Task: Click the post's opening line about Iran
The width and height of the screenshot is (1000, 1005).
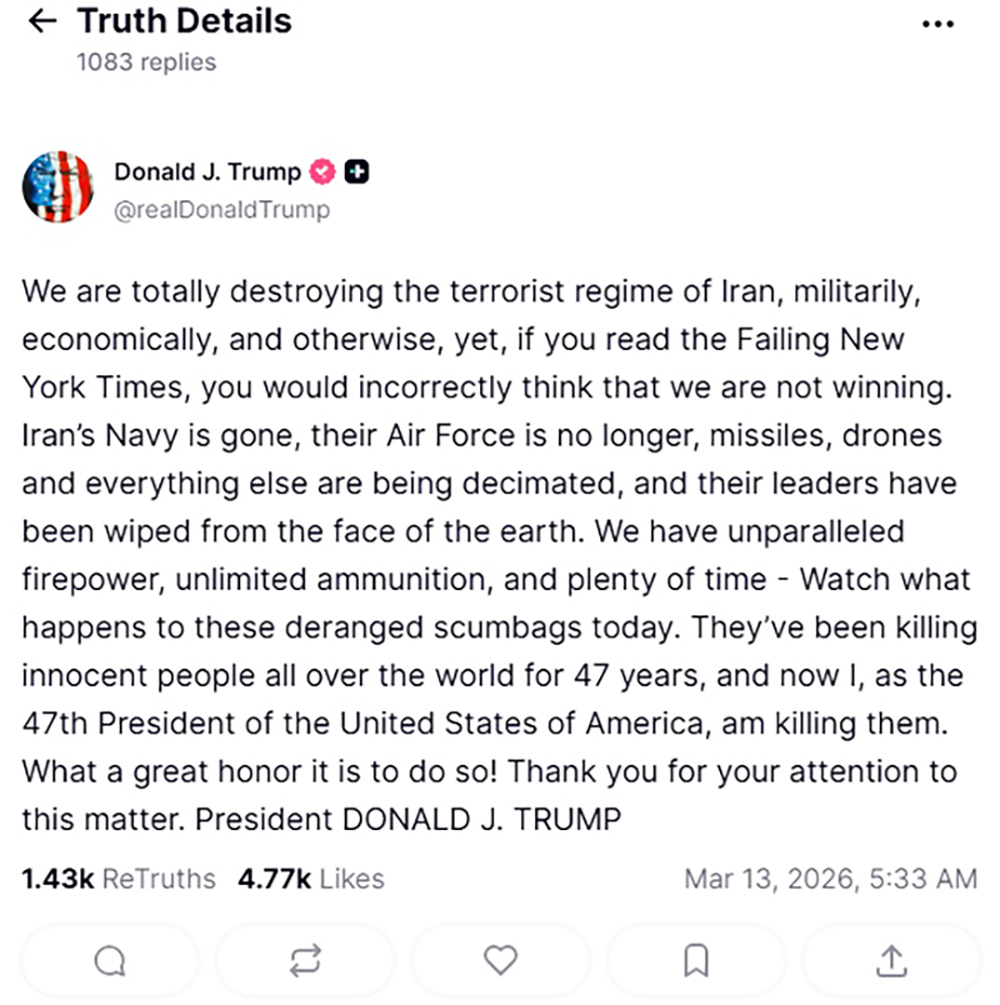Action: click(468, 292)
